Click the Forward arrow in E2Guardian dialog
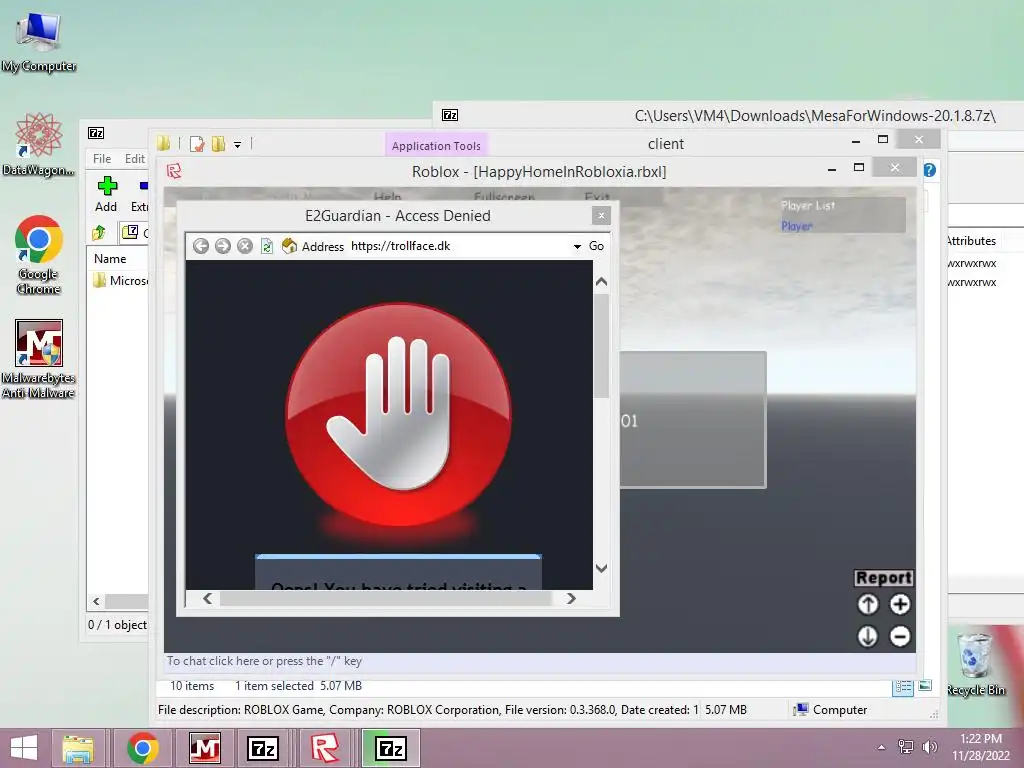This screenshot has height=768, width=1024. 223,246
